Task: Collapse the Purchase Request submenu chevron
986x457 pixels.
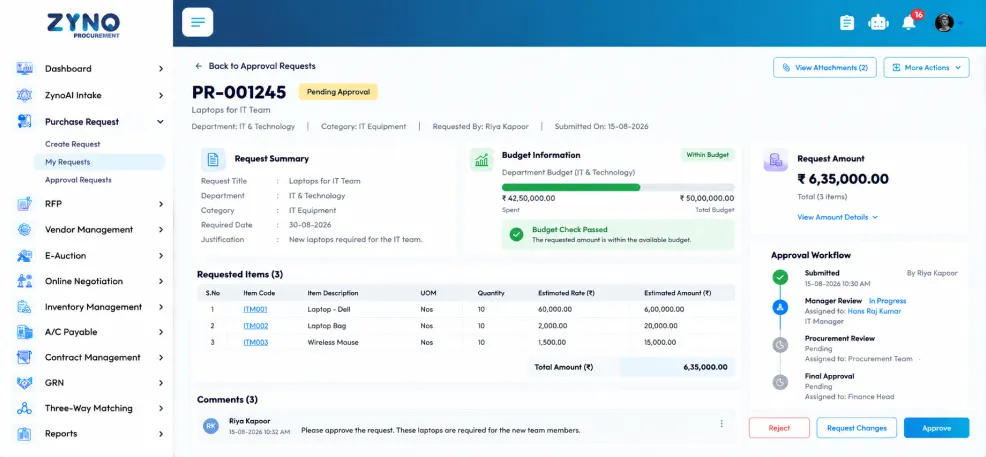Action: [160, 122]
